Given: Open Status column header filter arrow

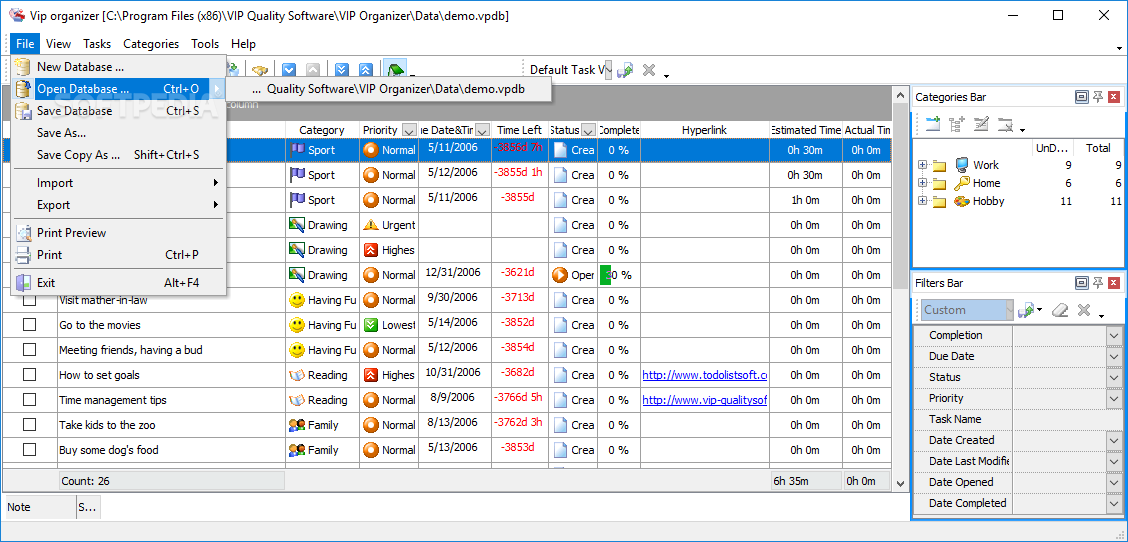Looking at the screenshot, I should 588,130.
